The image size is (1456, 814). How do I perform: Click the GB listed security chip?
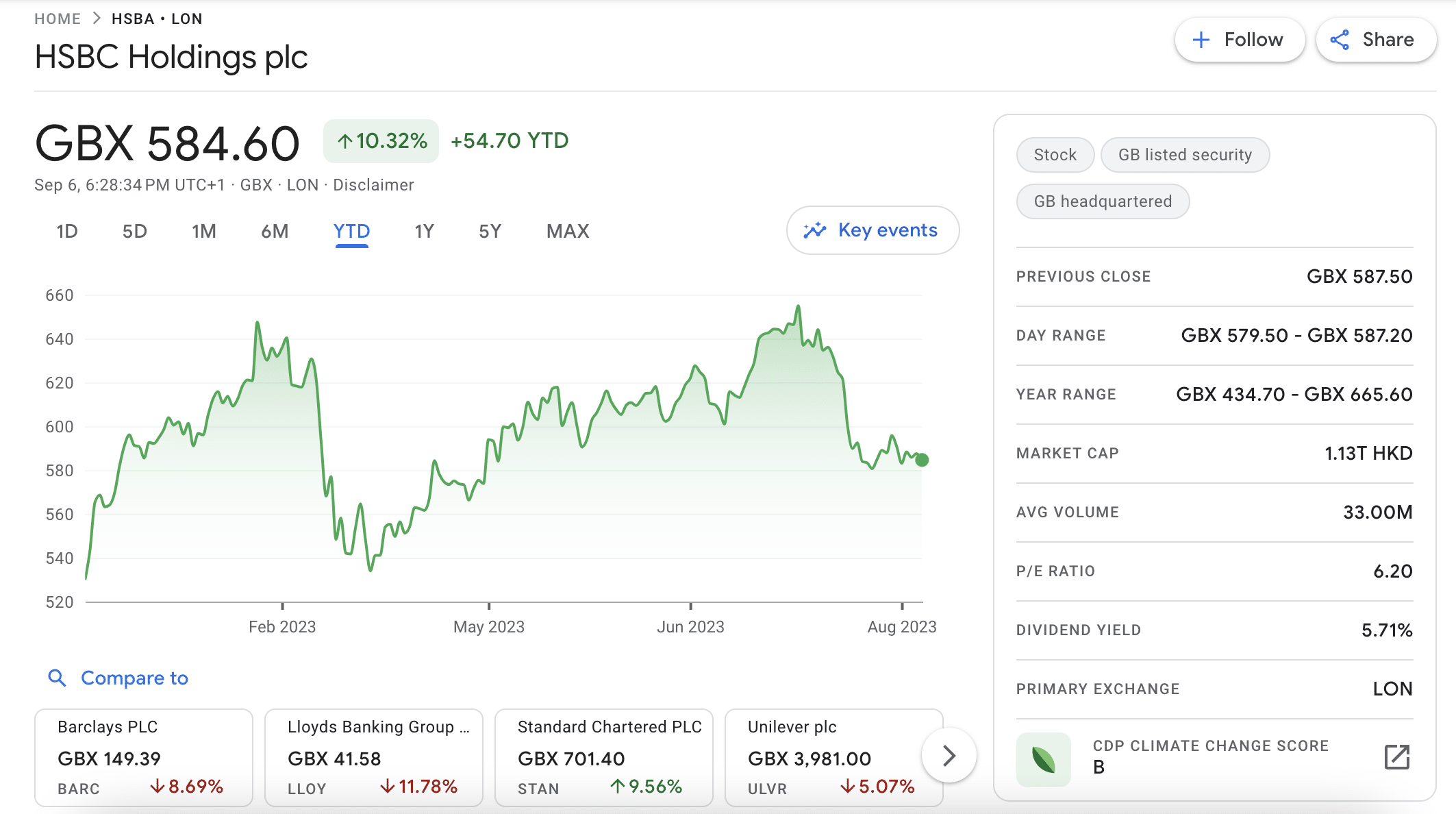1185,155
